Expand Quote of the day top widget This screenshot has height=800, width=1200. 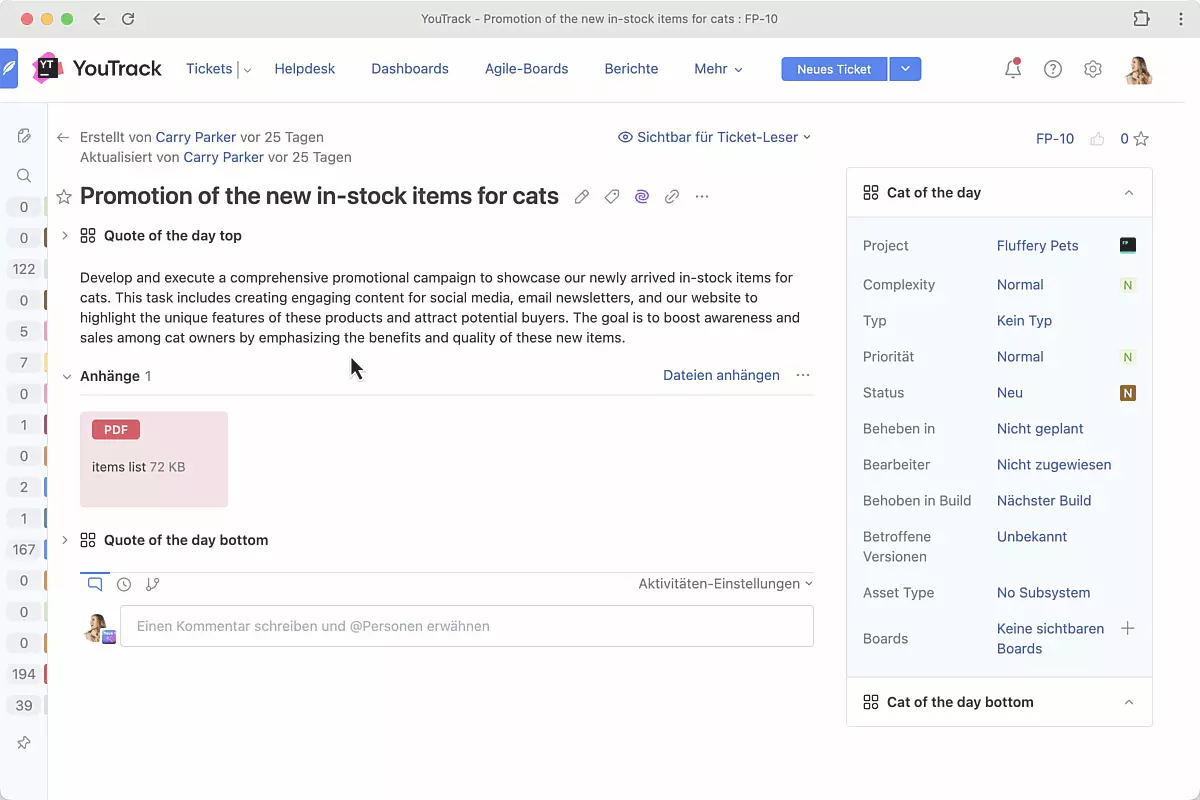pos(65,236)
